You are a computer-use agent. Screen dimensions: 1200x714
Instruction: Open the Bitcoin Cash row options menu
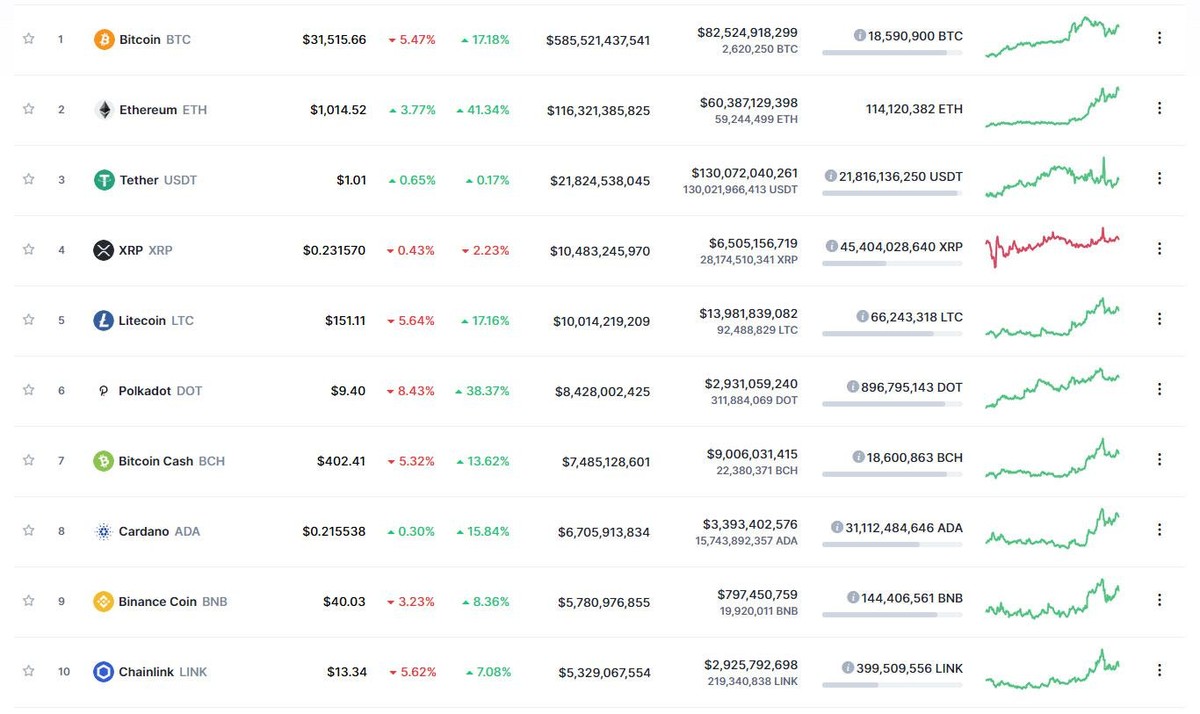pos(1159,460)
